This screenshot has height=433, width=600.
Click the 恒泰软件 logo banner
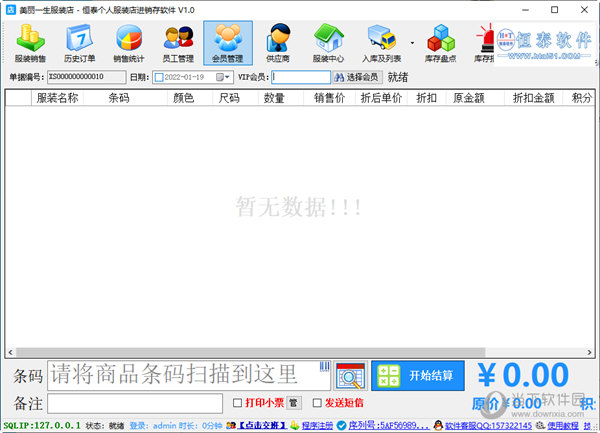click(545, 44)
